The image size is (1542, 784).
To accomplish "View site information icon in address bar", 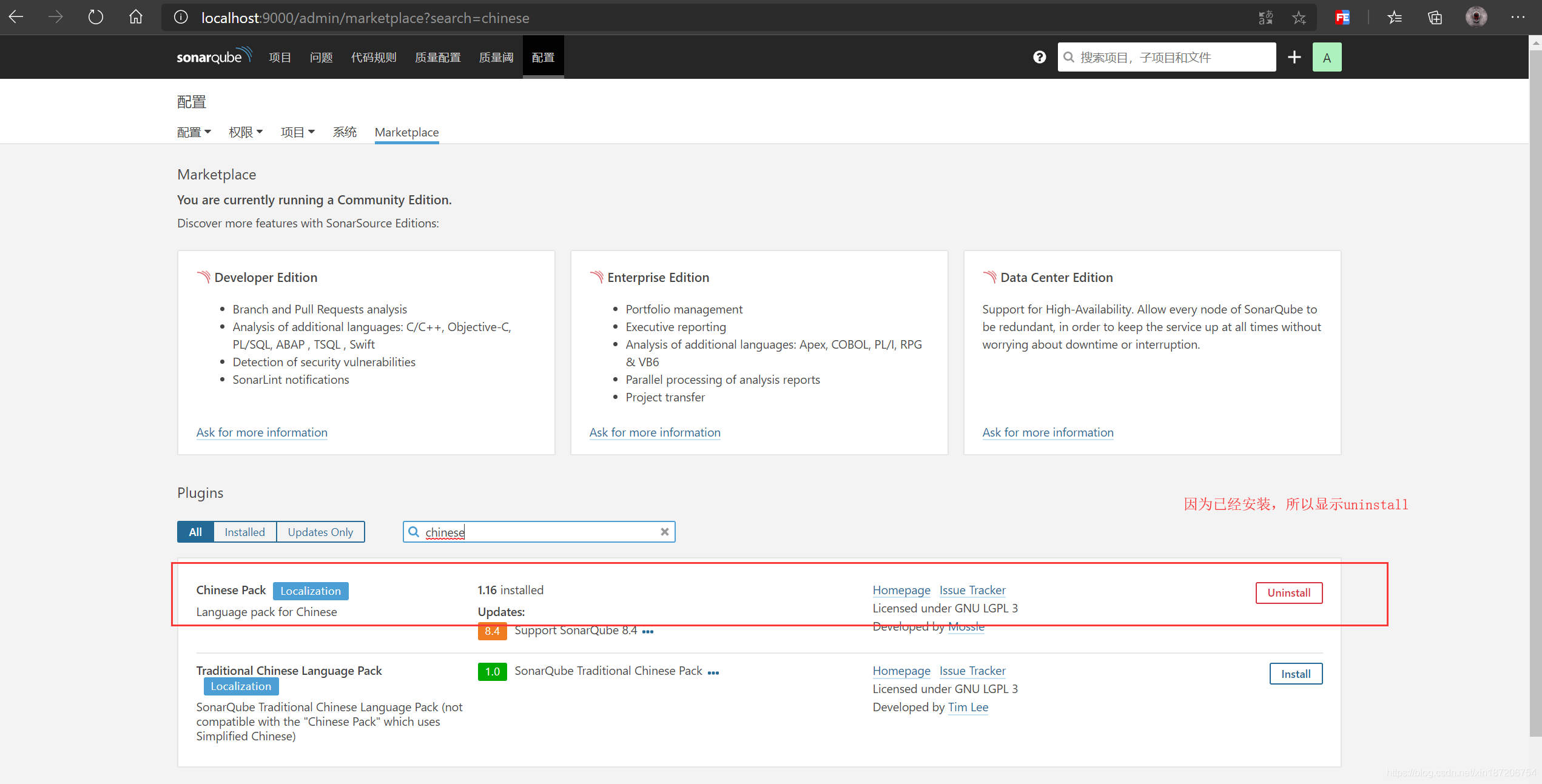I will [181, 18].
